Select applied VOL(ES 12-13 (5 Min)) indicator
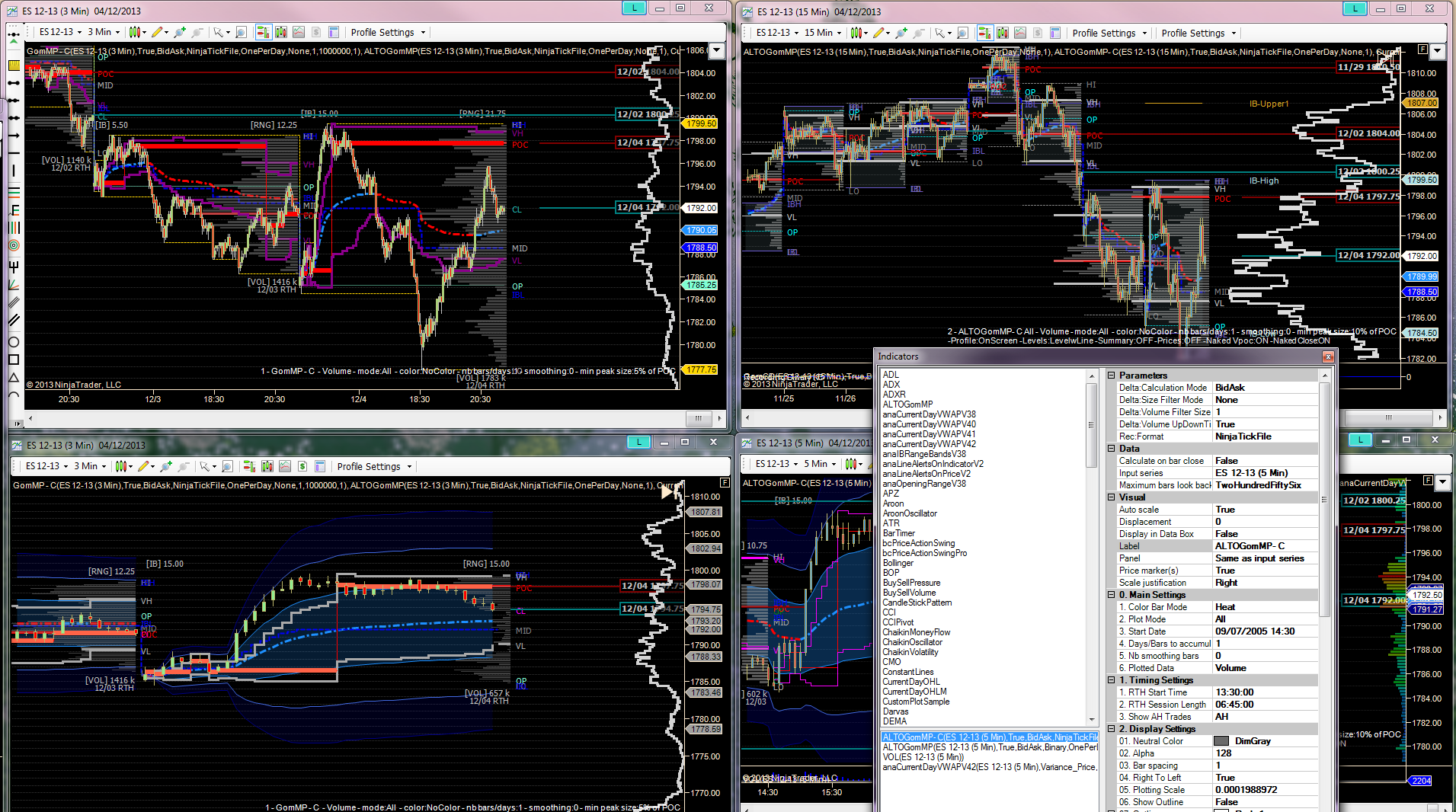 [923, 757]
